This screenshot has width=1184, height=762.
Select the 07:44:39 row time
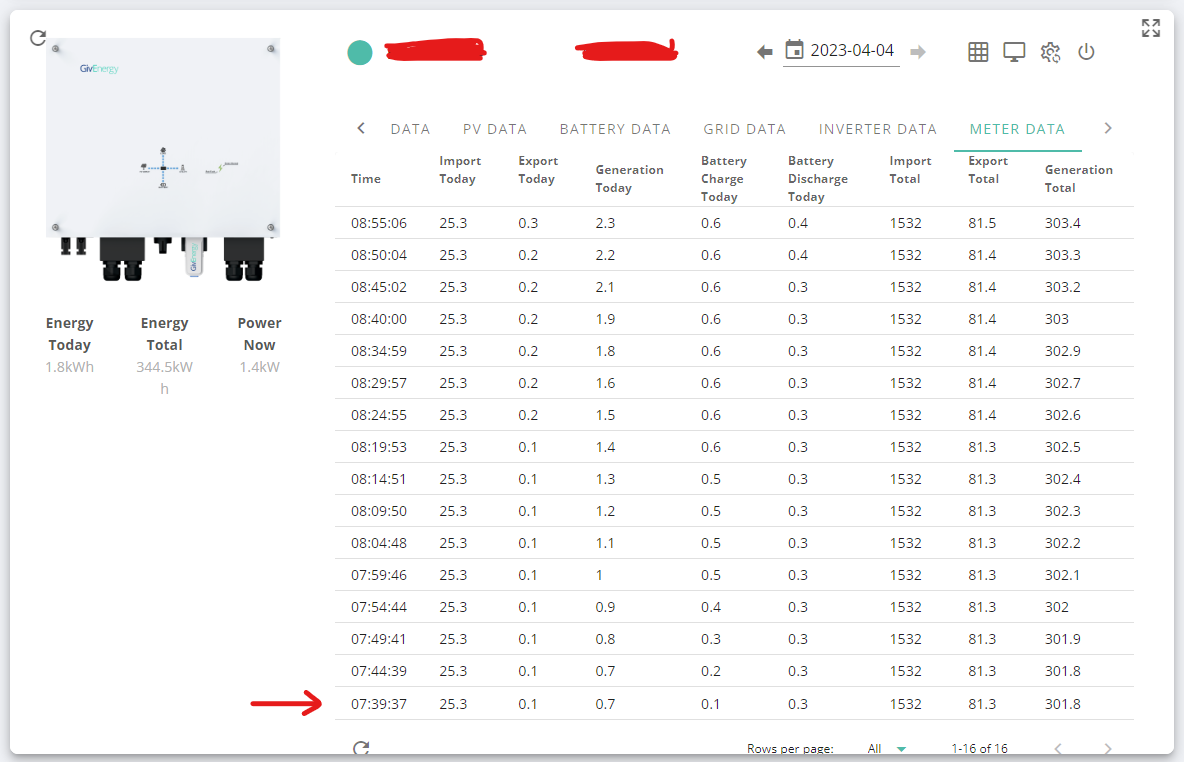[378, 671]
